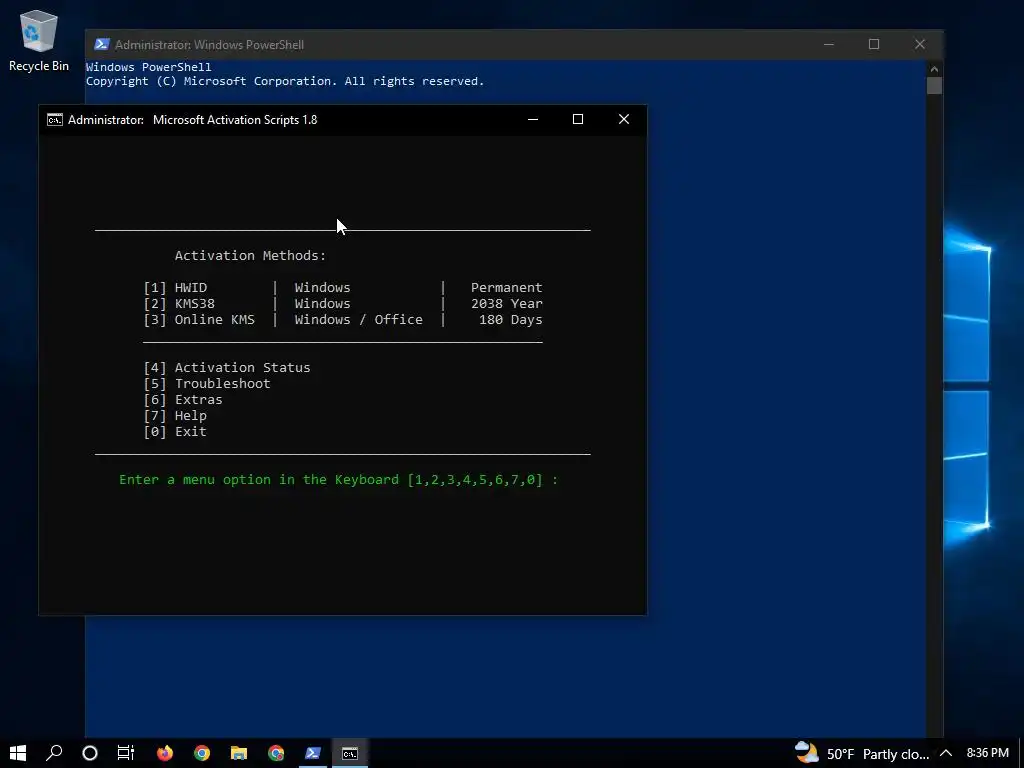This screenshot has height=768, width=1024.
Task: Launch Firefox from the taskbar
Action: [x=165, y=753]
